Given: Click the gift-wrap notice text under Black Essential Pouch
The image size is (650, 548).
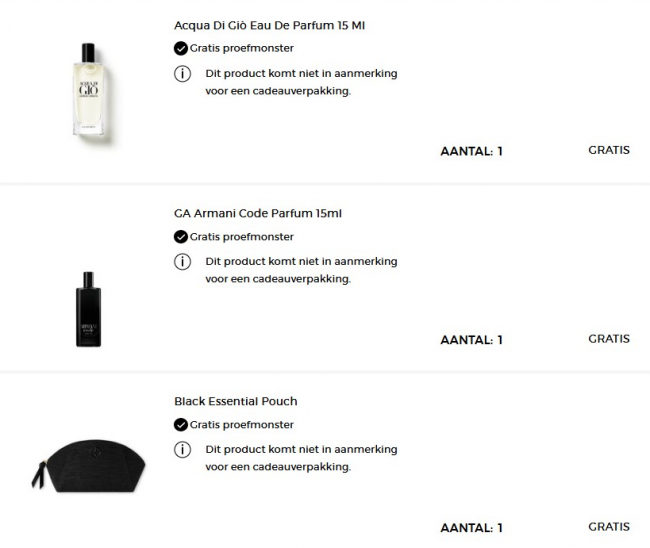Looking at the screenshot, I should point(301,458).
